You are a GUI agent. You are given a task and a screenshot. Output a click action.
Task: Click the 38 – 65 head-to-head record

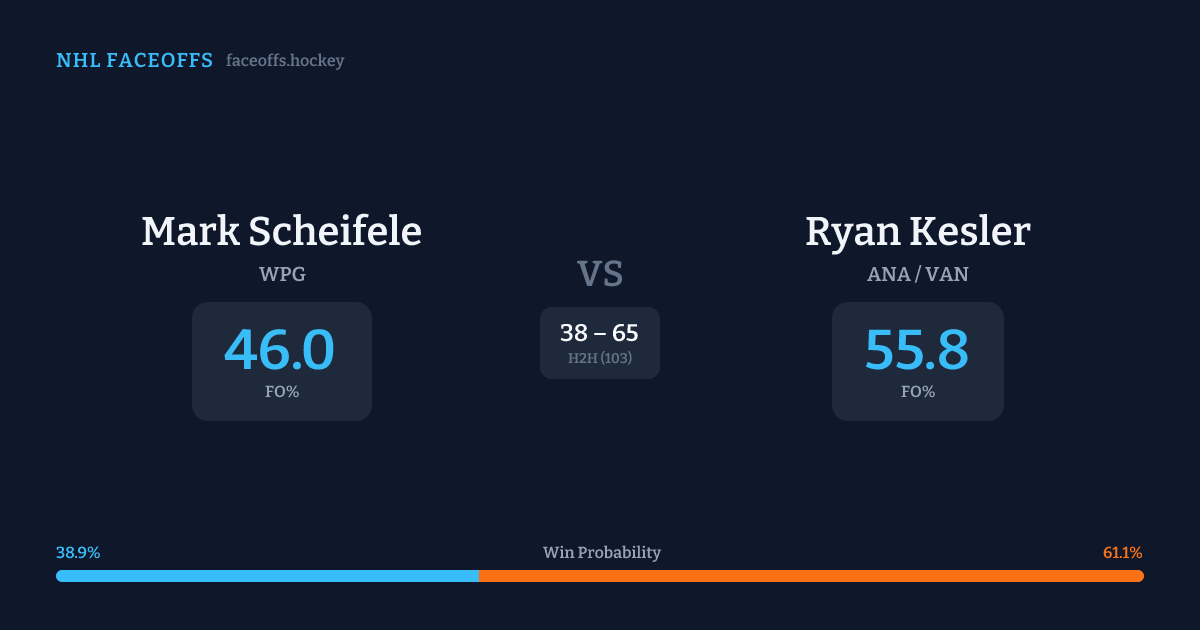click(x=599, y=333)
